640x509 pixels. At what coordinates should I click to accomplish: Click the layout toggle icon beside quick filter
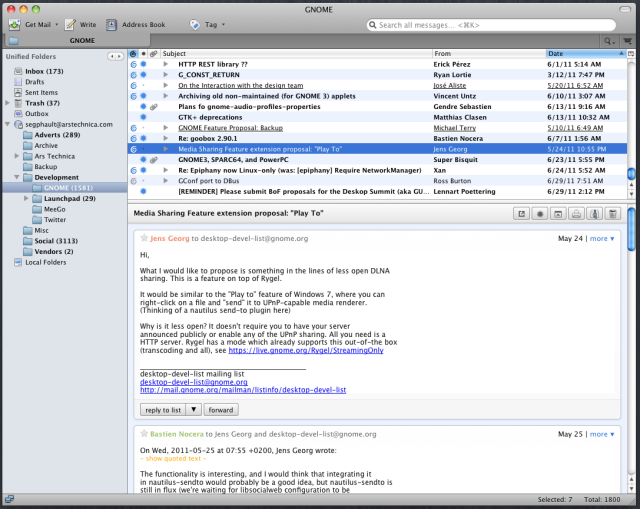coord(628,41)
